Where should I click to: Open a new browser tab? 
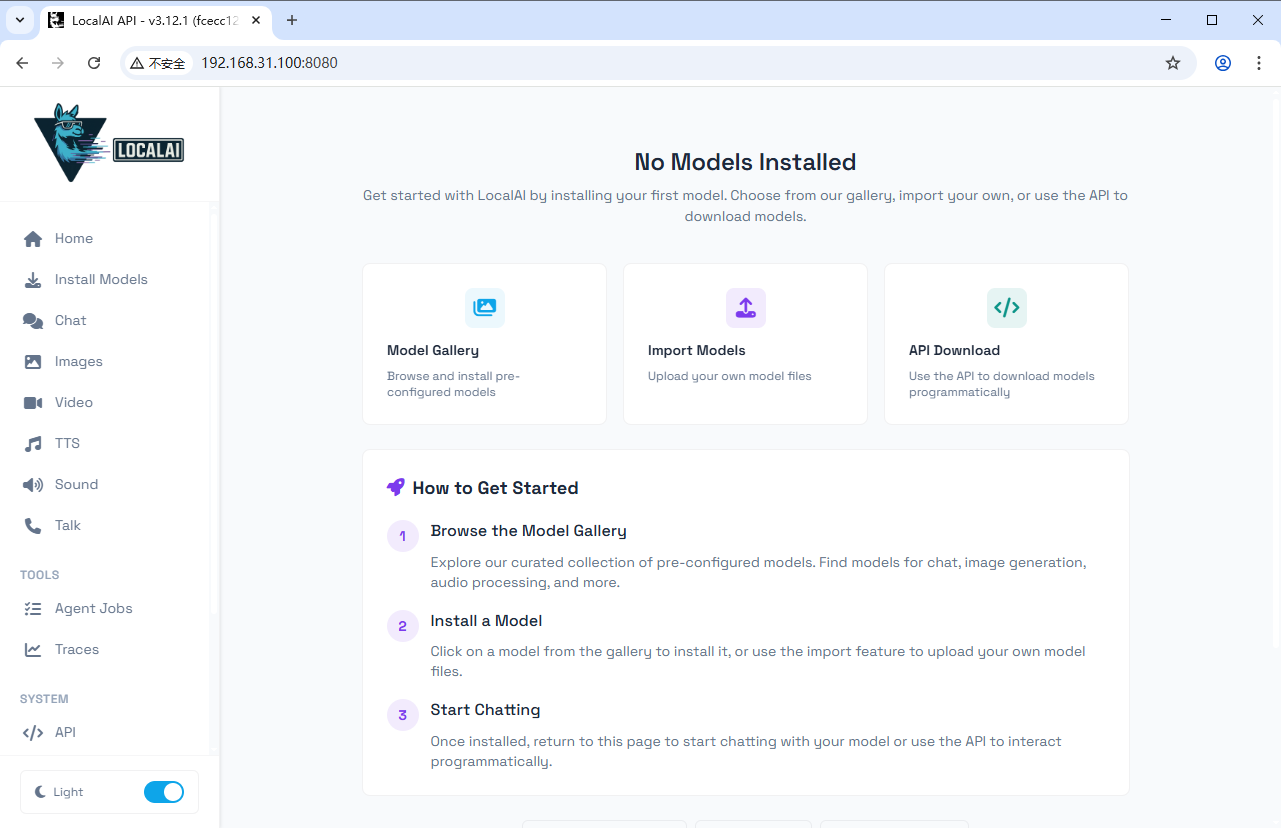[292, 20]
